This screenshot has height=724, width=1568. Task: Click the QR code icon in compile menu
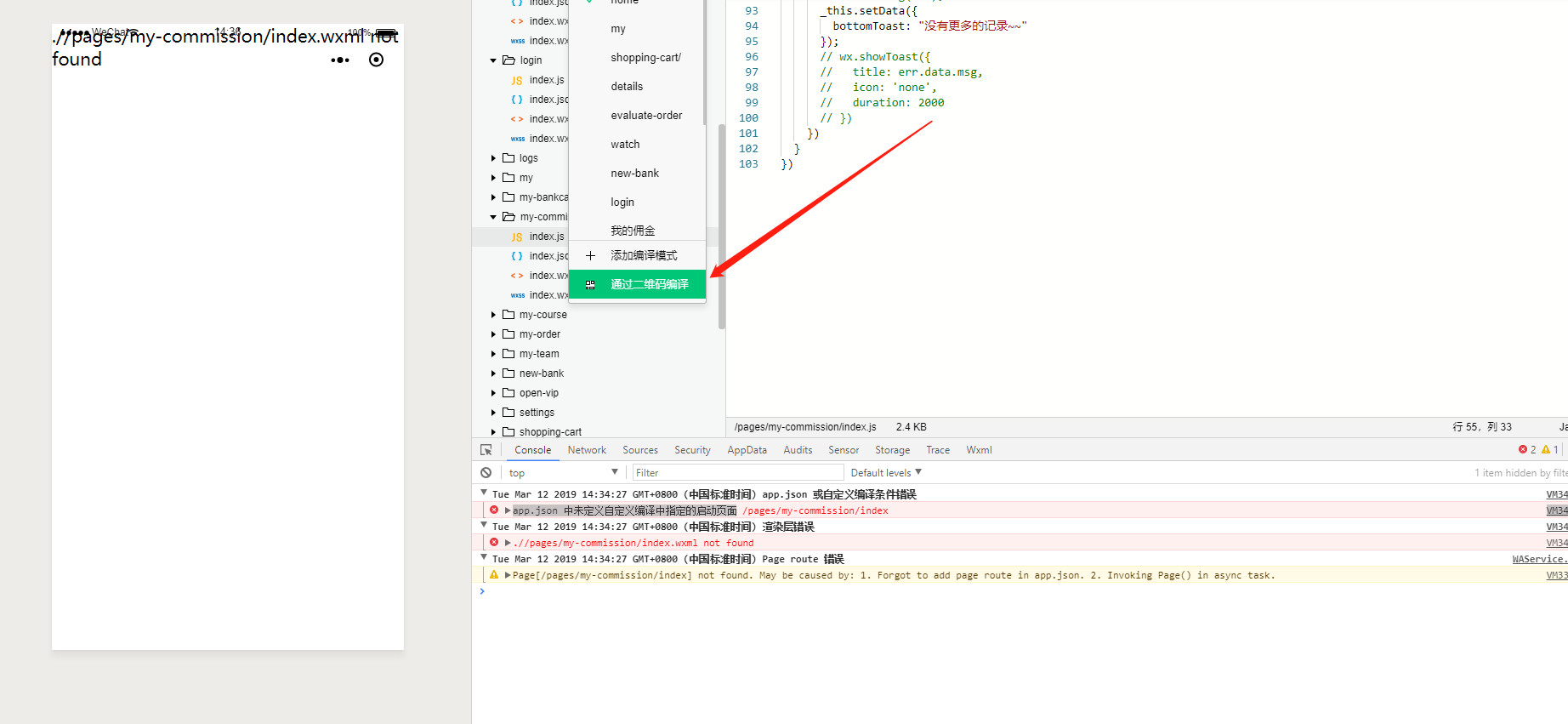[x=590, y=285]
